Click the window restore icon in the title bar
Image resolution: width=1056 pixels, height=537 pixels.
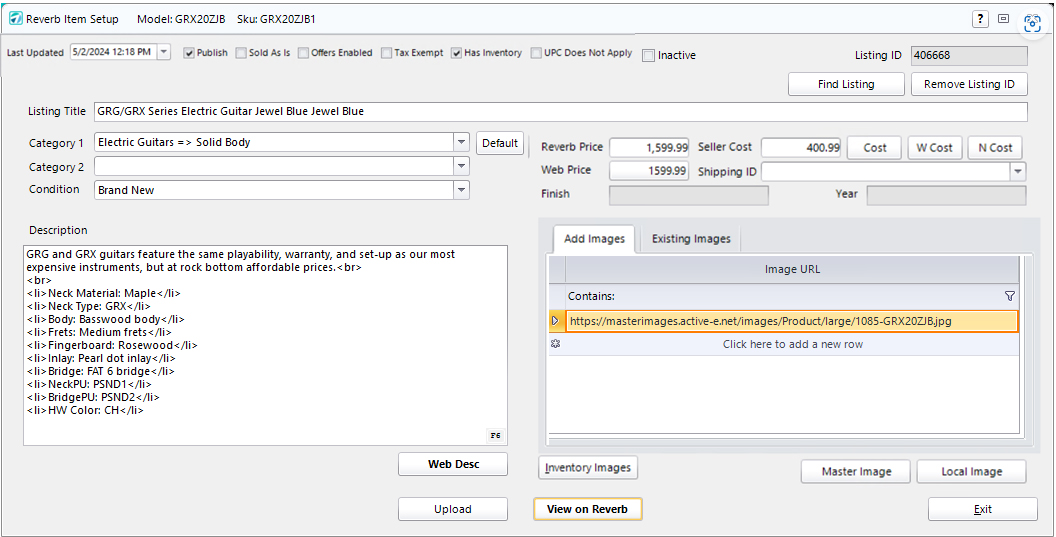[x=1003, y=19]
